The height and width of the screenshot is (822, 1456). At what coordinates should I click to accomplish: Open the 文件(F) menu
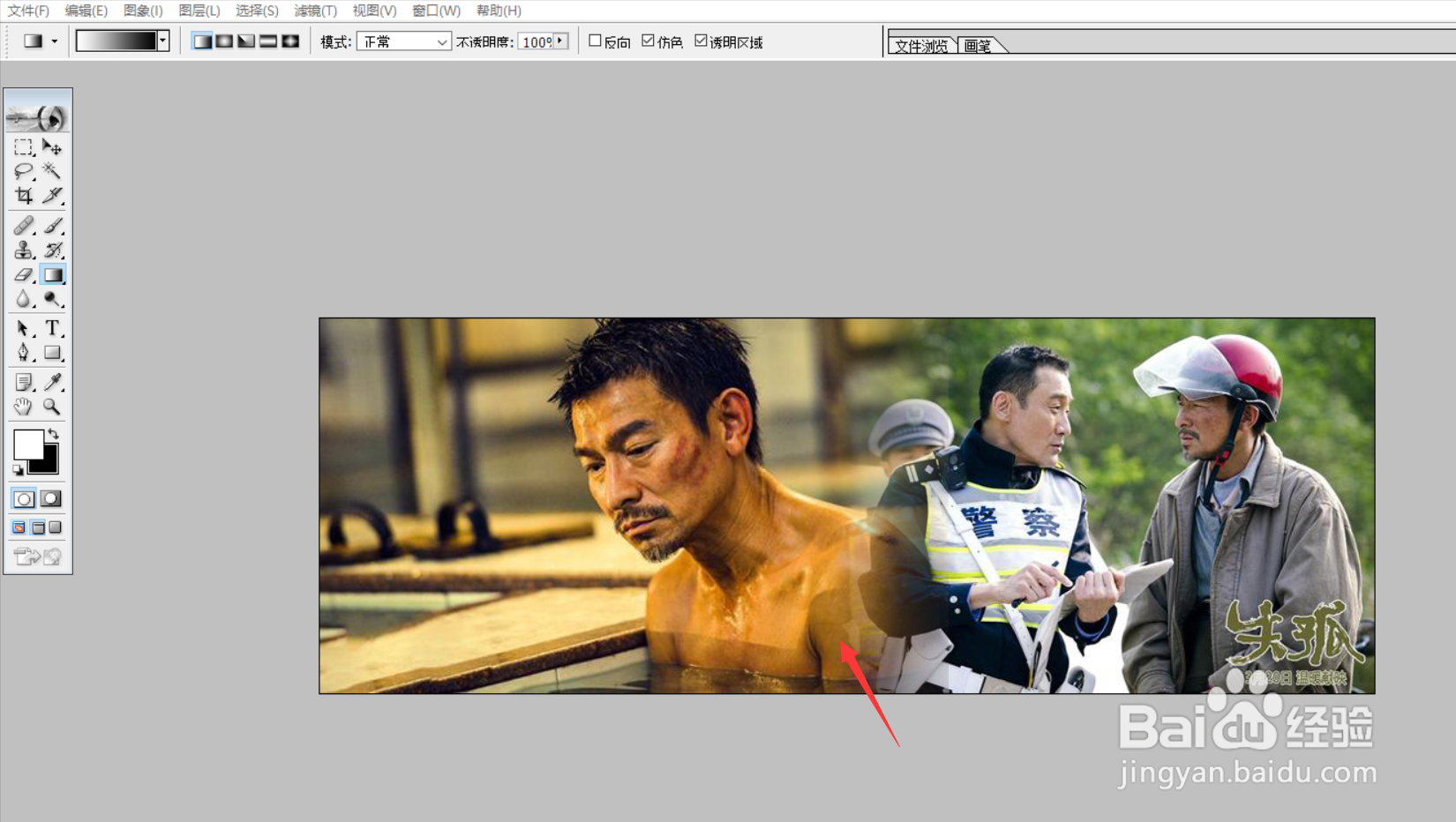pyautogui.click(x=28, y=11)
